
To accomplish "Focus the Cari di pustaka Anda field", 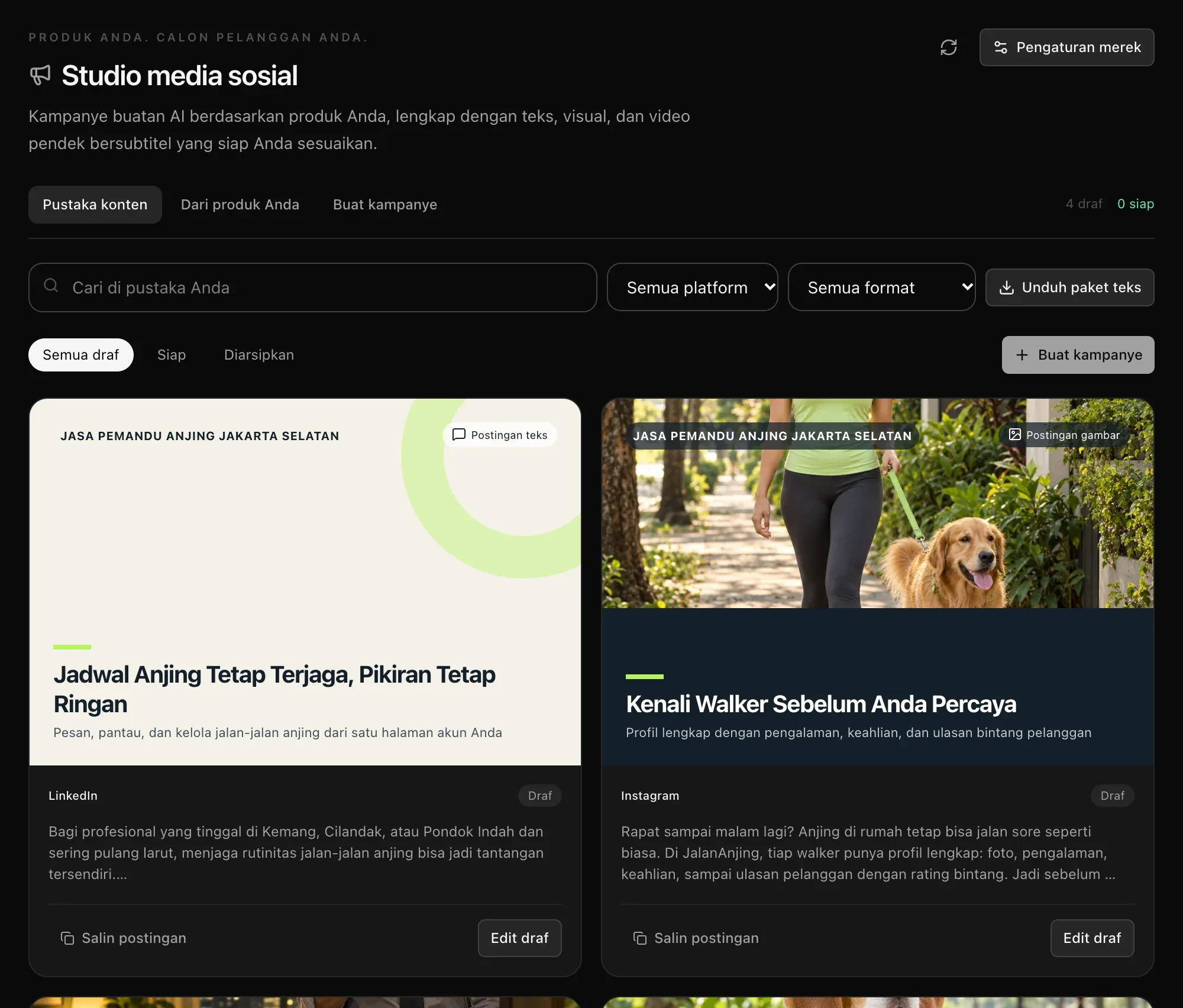I will pyautogui.click(x=312, y=287).
